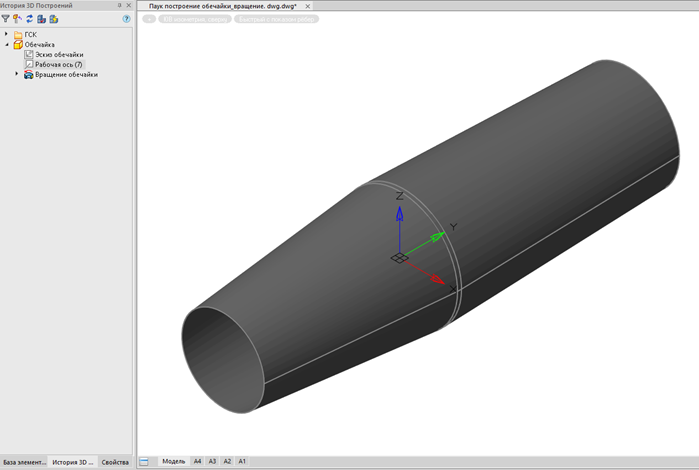Open help with the blue question mark icon
This screenshot has width=699, height=470.
(x=126, y=19)
